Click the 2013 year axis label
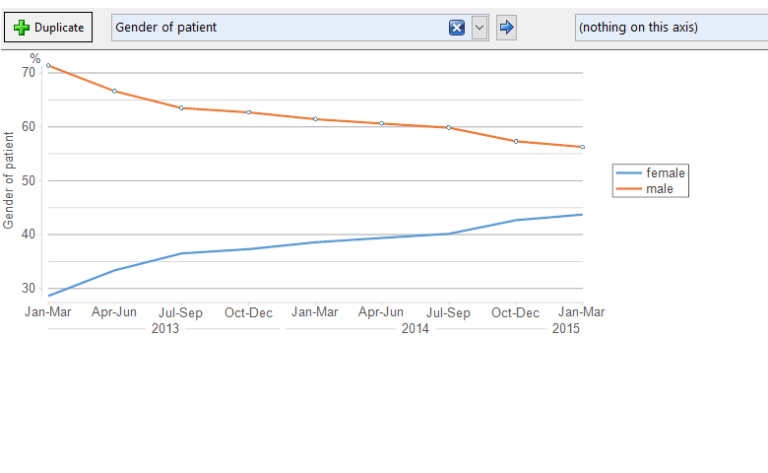Viewport: 768px width, 473px height. click(165, 328)
